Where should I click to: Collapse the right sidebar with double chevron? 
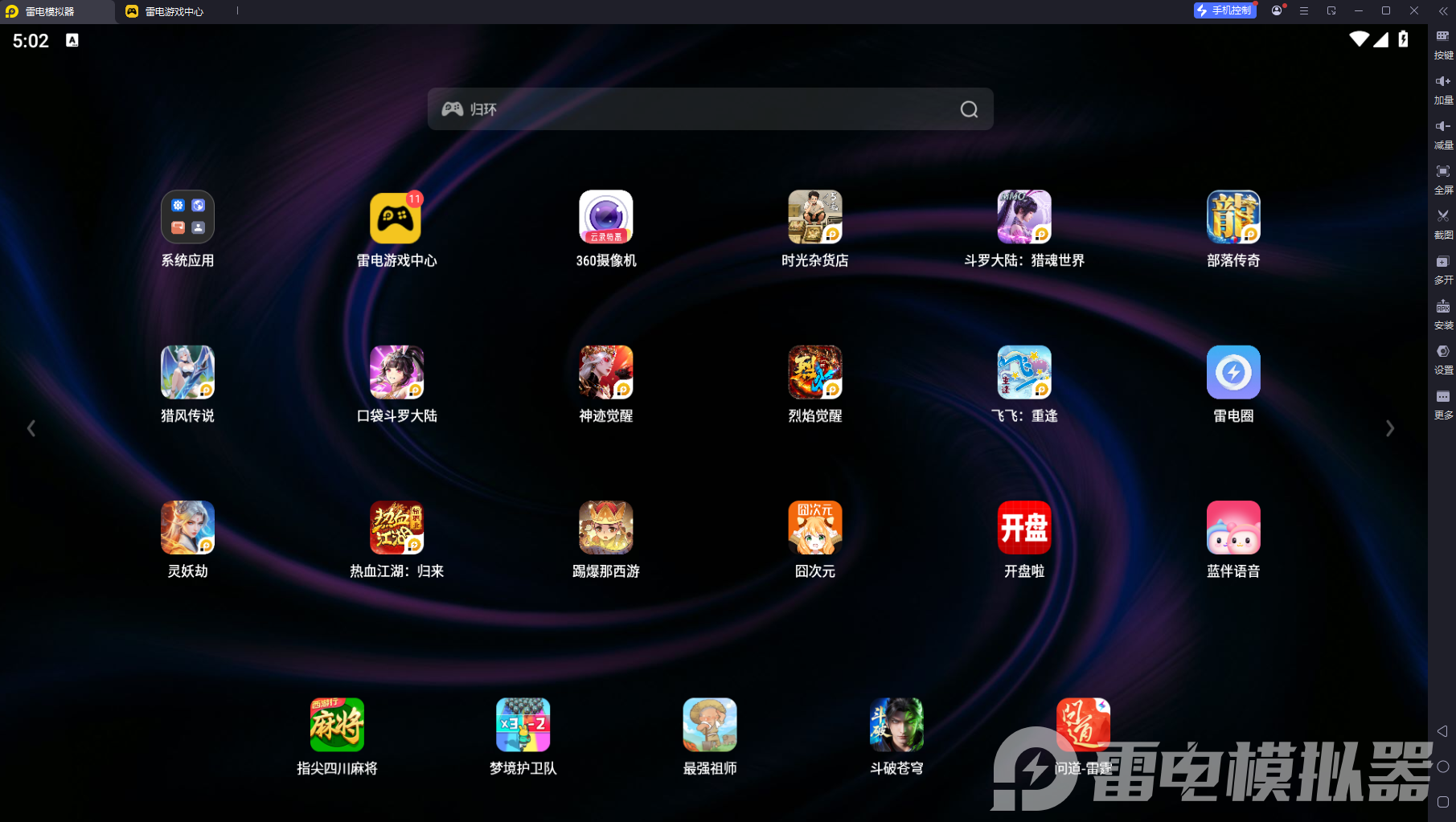(x=1442, y=10)
